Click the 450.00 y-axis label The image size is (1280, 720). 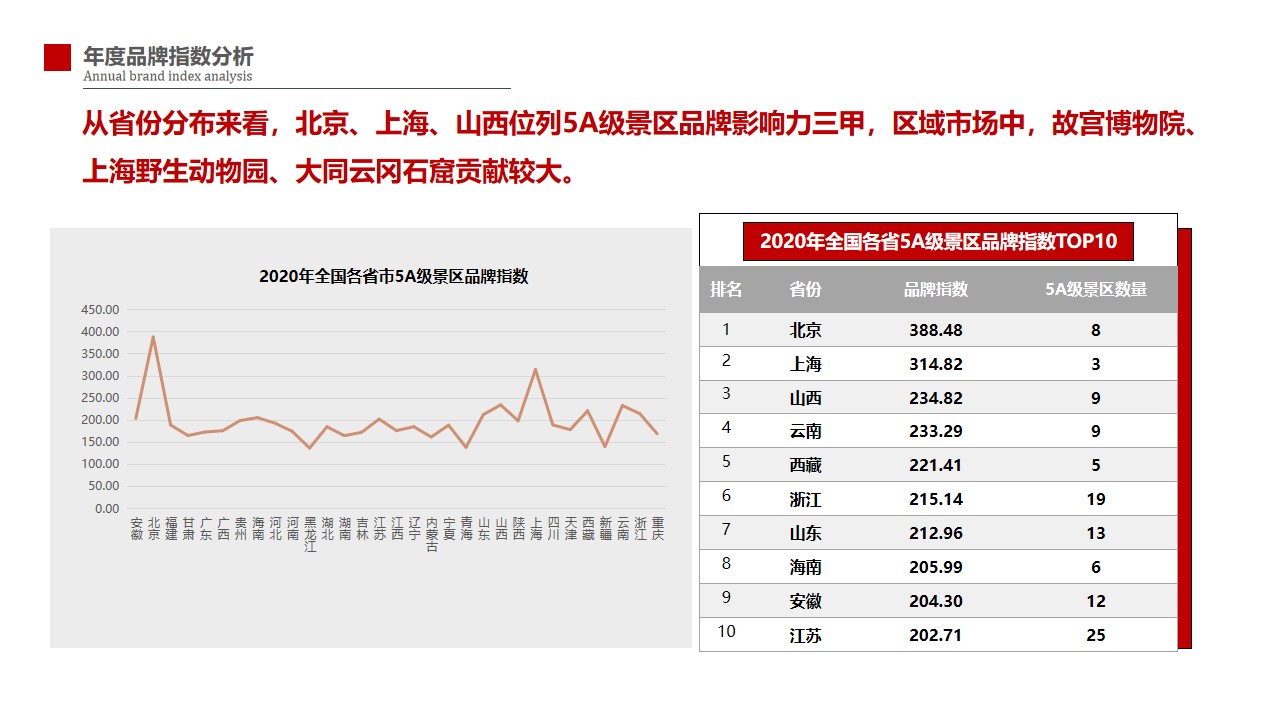(x=100, y=310)
